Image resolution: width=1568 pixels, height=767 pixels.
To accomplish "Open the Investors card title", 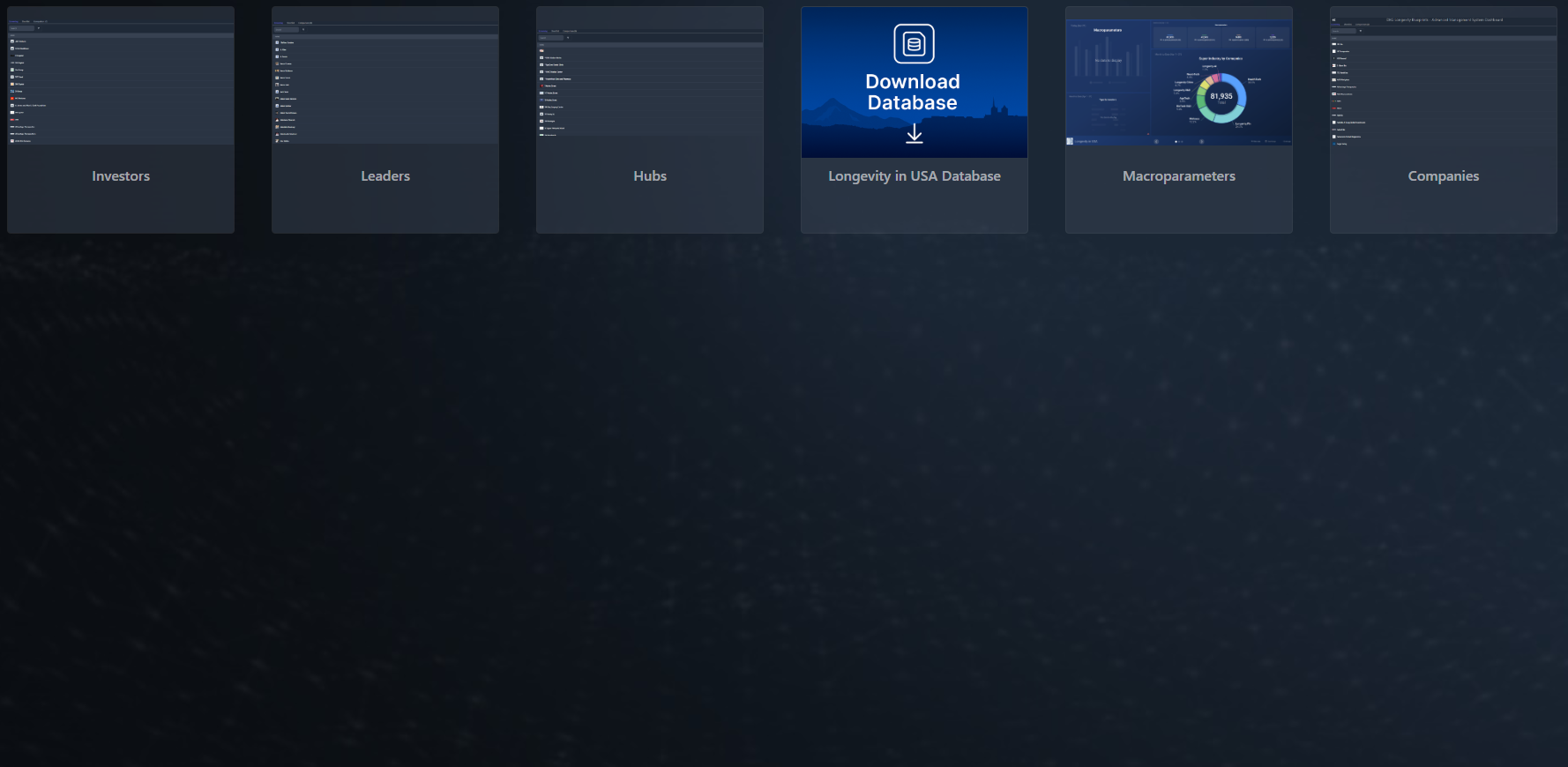I will pos(121,176).
